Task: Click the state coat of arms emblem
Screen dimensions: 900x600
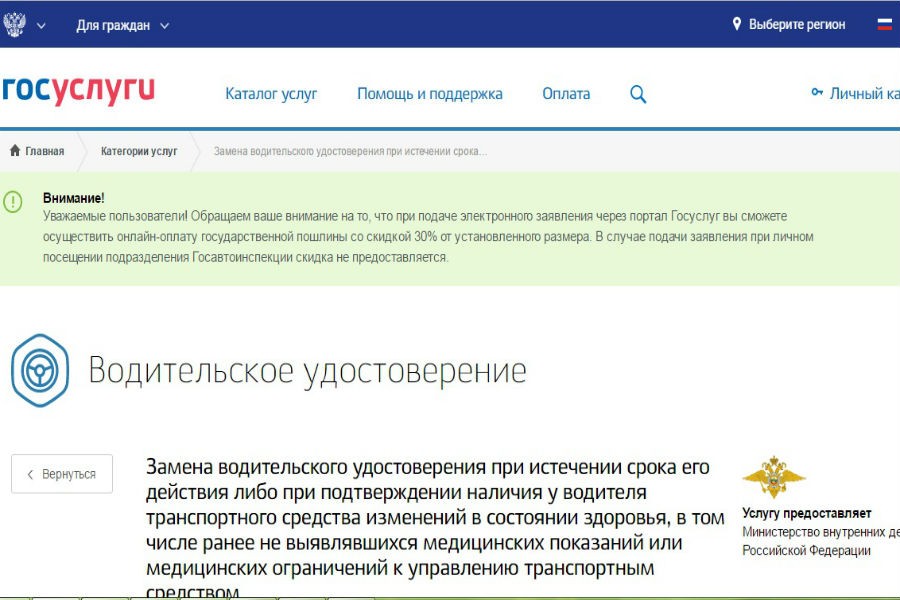Action: (x=14, y=23)
